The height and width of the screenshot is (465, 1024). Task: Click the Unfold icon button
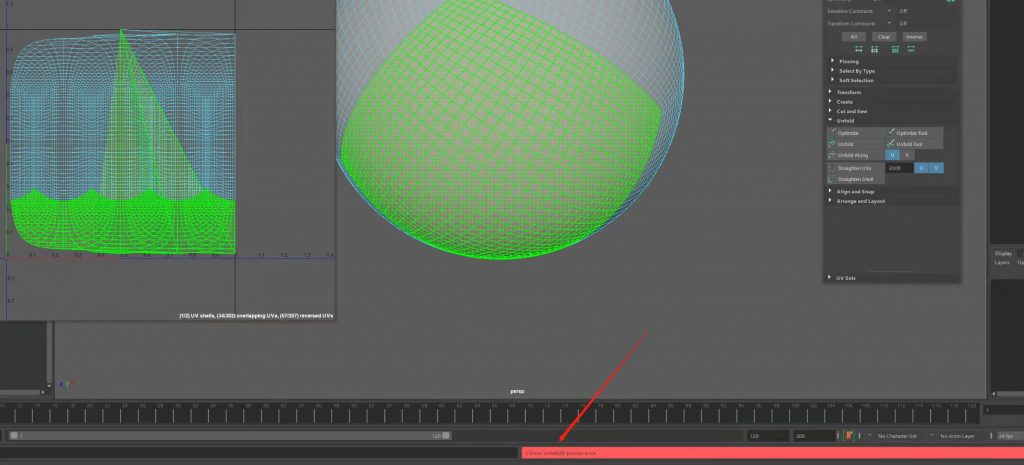pyautogui.click(x=832, y=144)
